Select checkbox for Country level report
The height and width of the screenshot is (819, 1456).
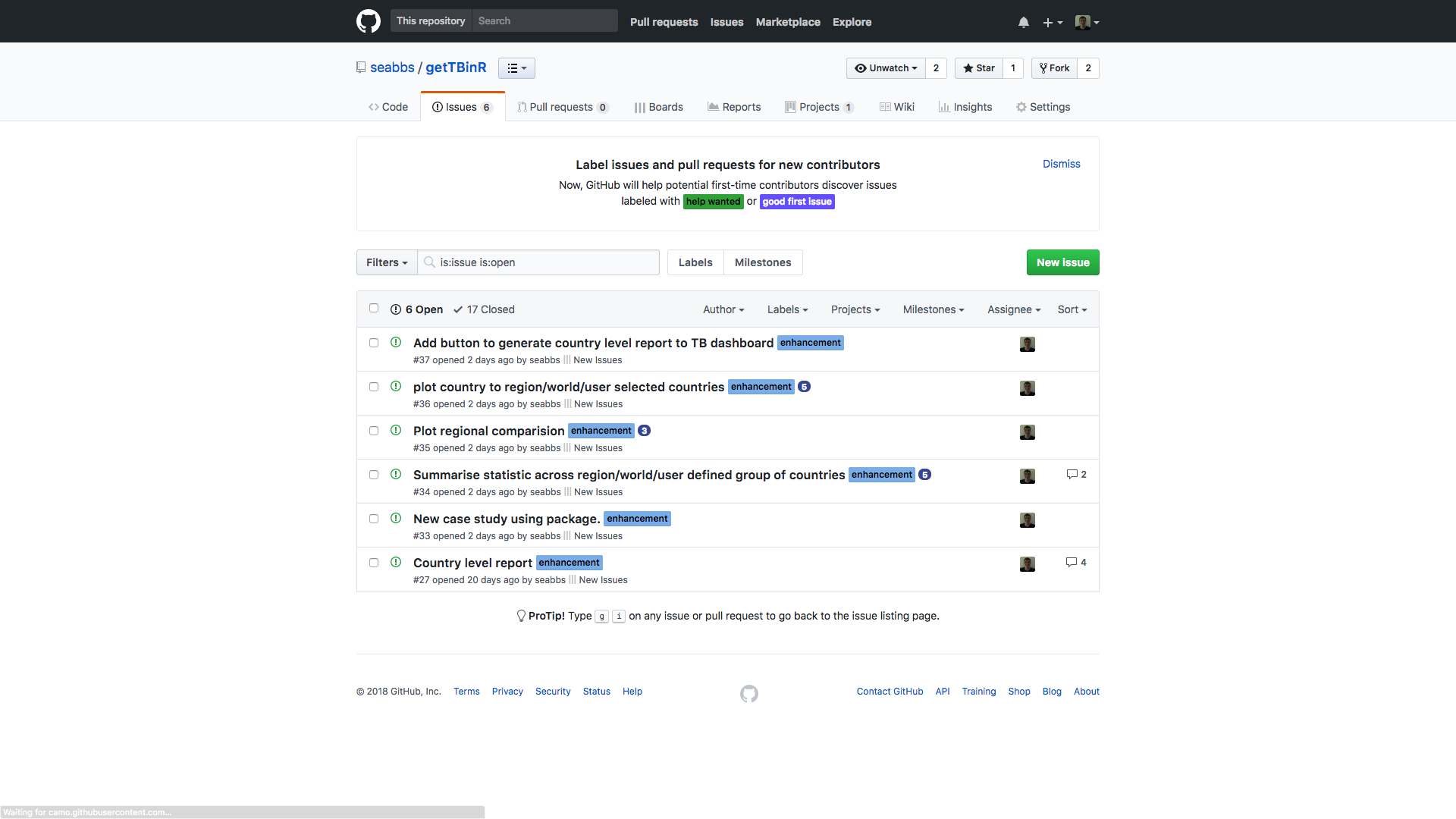pyautogui.click(x=374, y=563)
